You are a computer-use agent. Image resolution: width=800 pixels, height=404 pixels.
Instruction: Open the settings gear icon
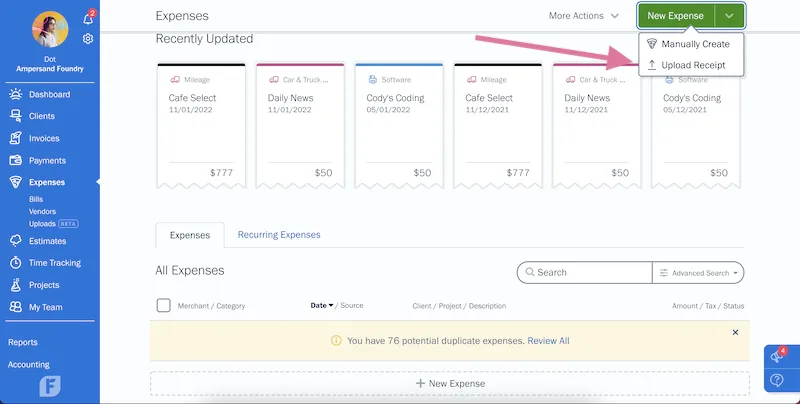[x=88, y=39]
